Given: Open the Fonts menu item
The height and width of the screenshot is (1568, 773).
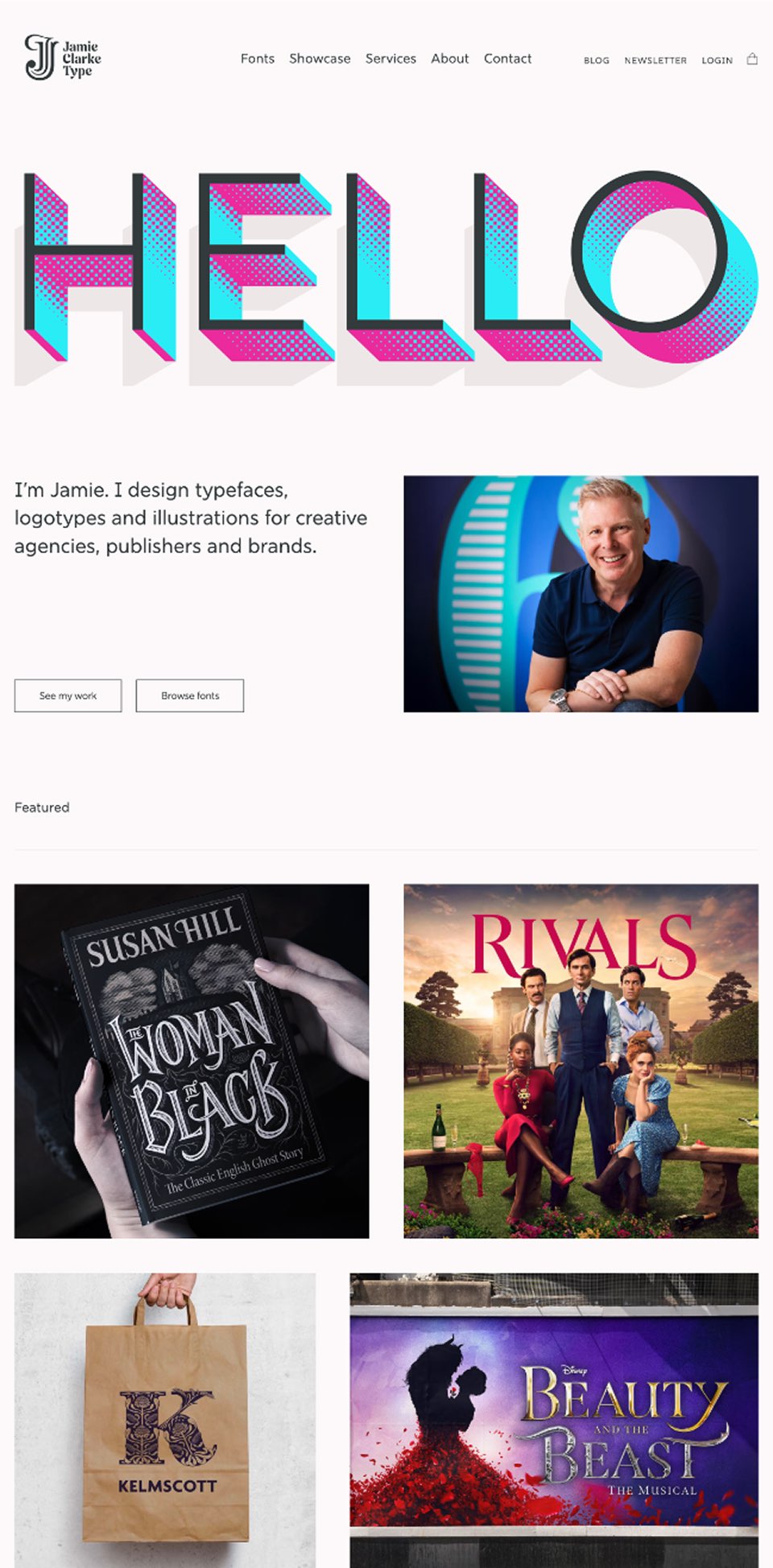Looking at the screenshot, I should [x=258, y=59].
